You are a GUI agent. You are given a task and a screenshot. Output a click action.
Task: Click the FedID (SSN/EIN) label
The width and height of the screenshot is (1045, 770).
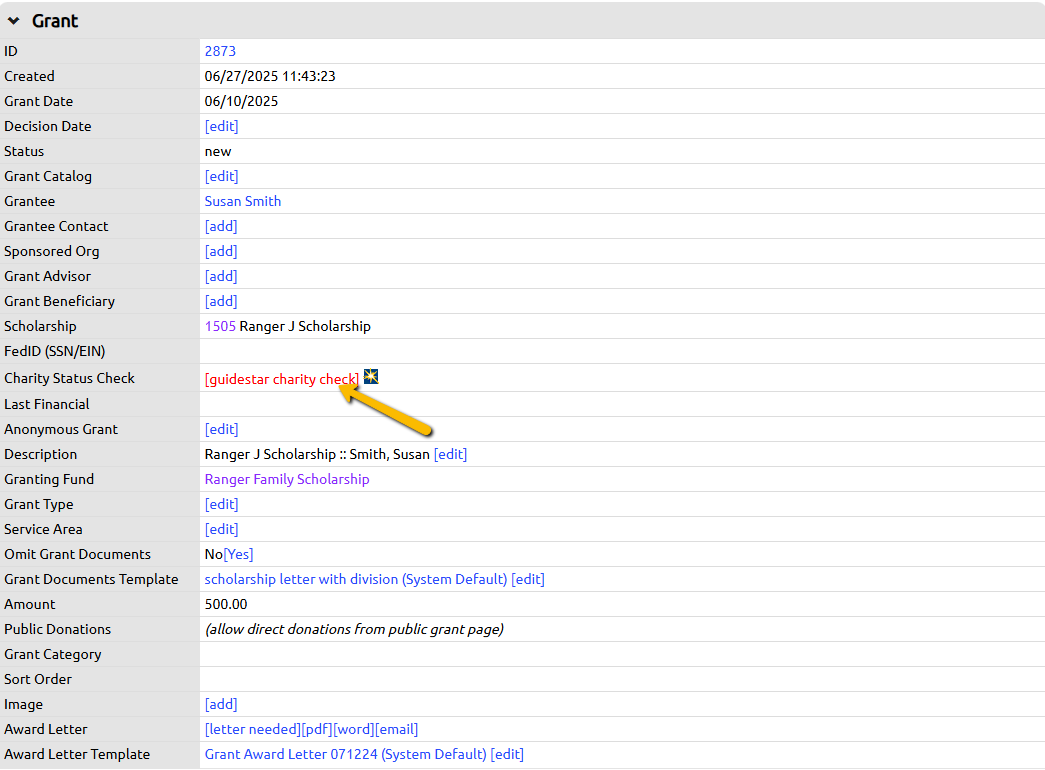[55, 351]
